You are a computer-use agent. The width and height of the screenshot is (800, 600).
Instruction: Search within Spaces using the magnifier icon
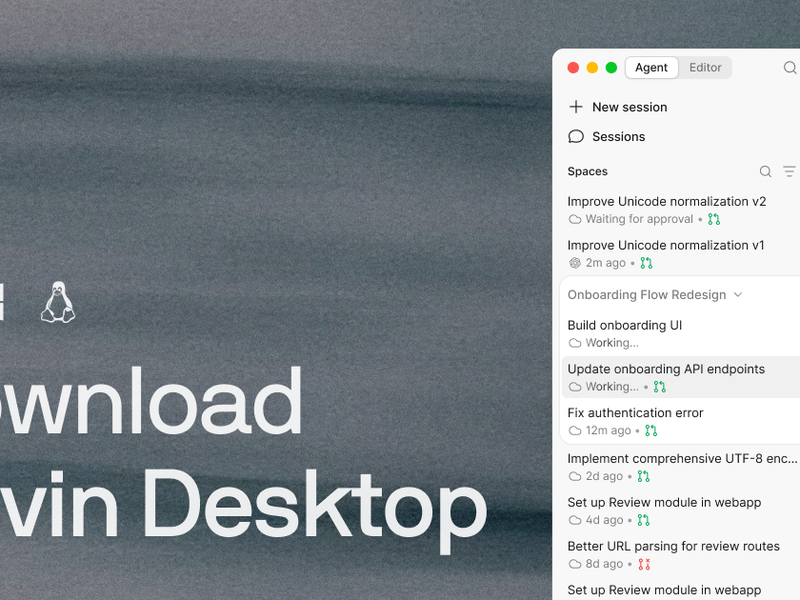765,171
